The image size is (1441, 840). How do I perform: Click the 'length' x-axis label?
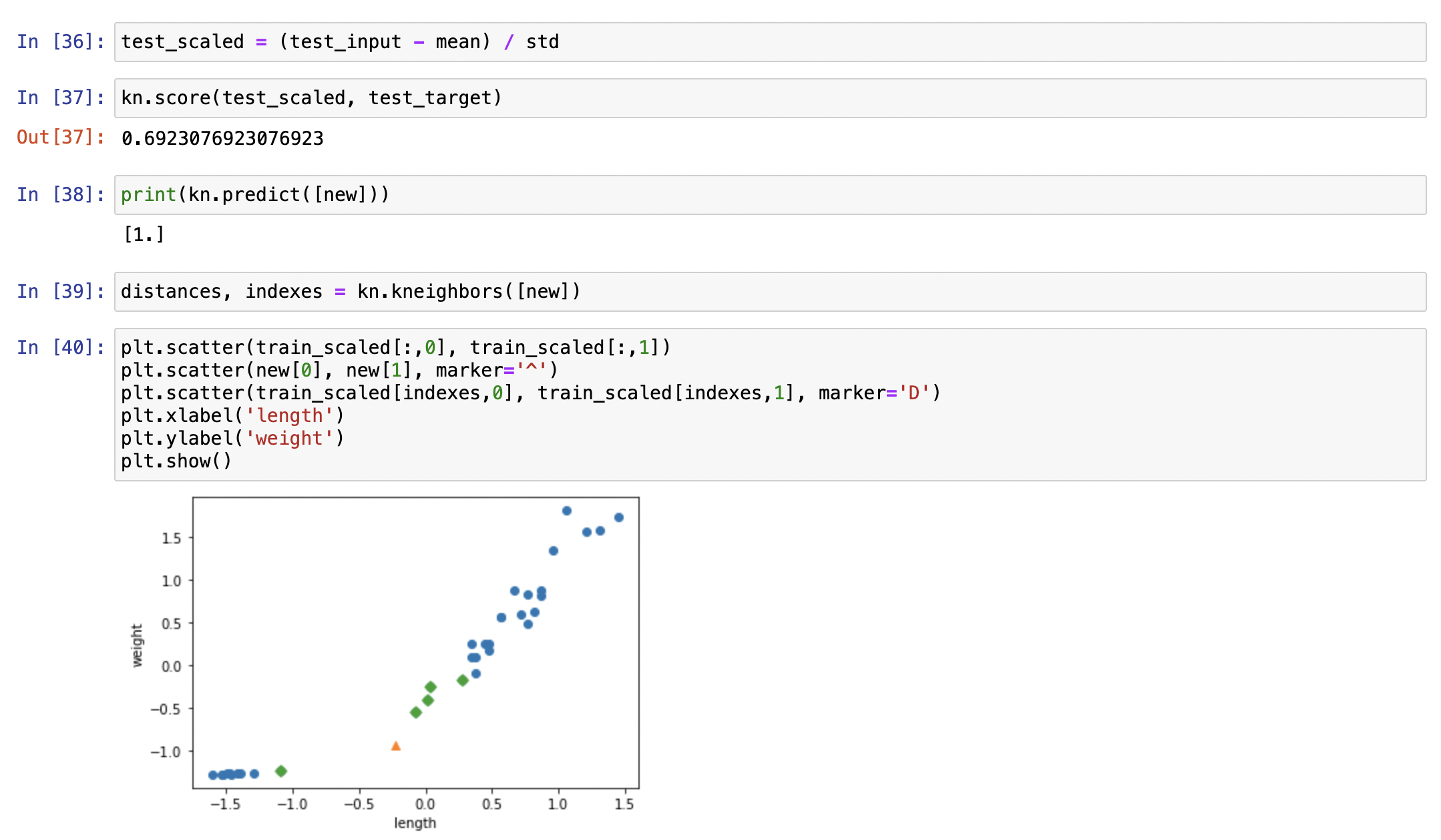(415, 823)
